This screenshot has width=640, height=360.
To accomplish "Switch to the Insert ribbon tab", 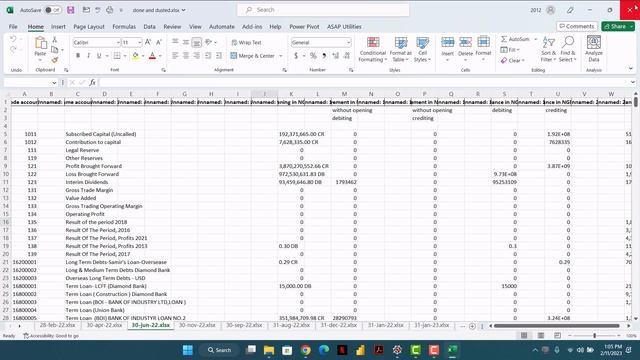I will [58, 27].
